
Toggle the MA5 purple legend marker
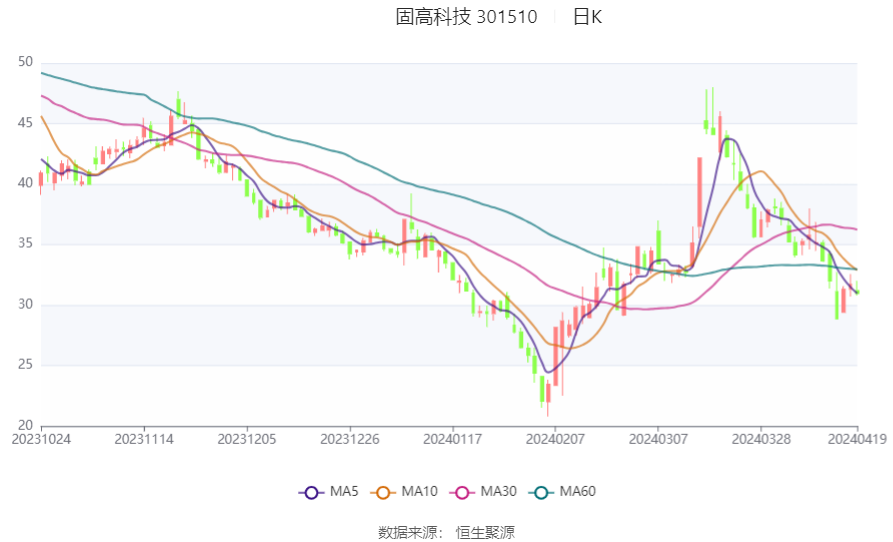tap(311, 492)
